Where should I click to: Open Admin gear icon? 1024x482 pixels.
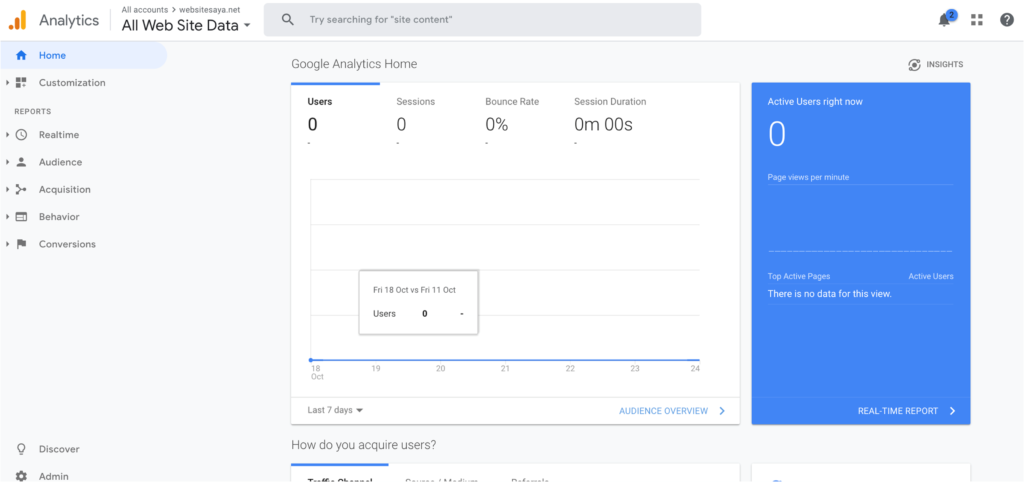pyautogui.click(x=22, y=476)
